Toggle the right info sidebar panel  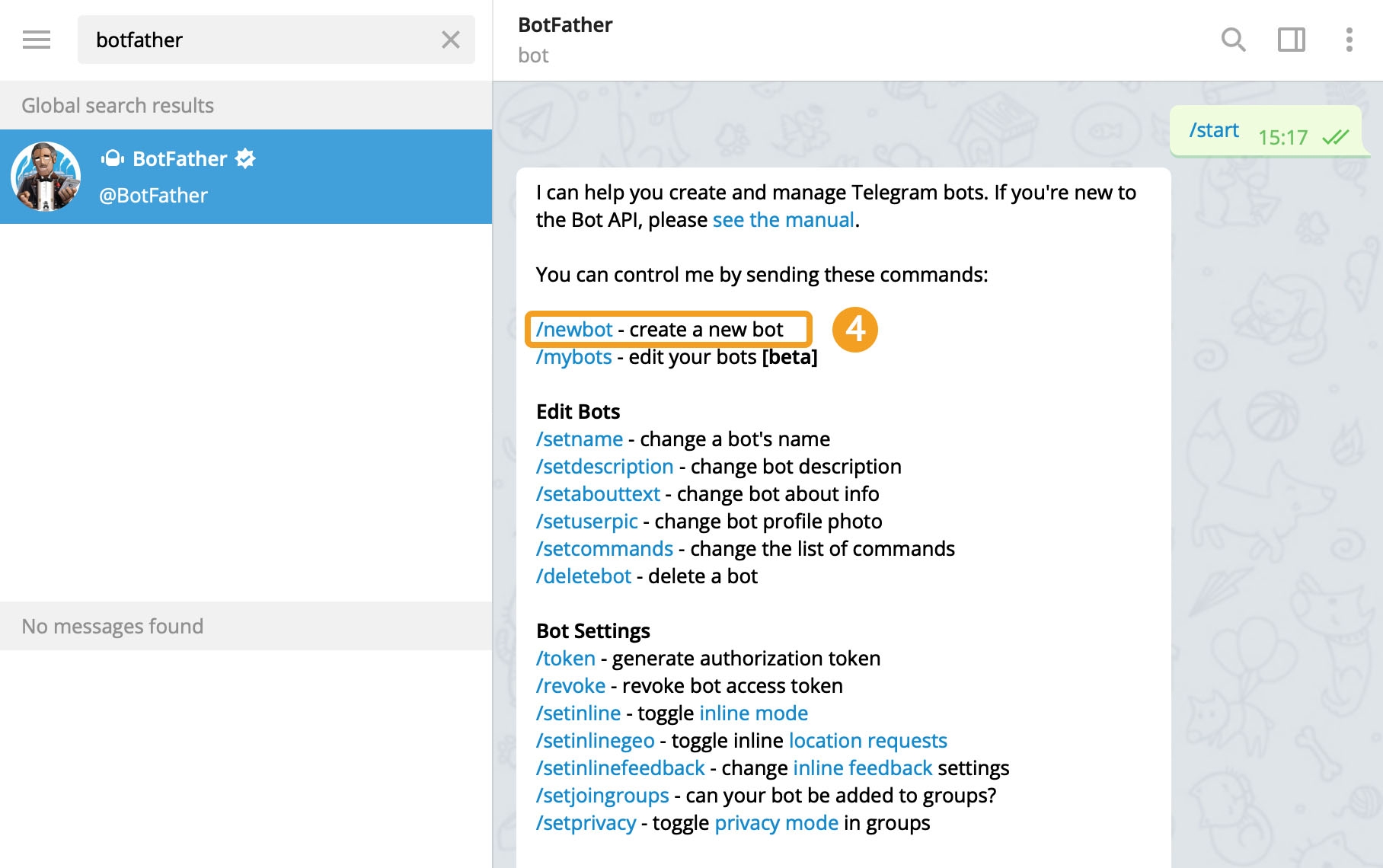pyautogui.click(x=1291, y=40)
